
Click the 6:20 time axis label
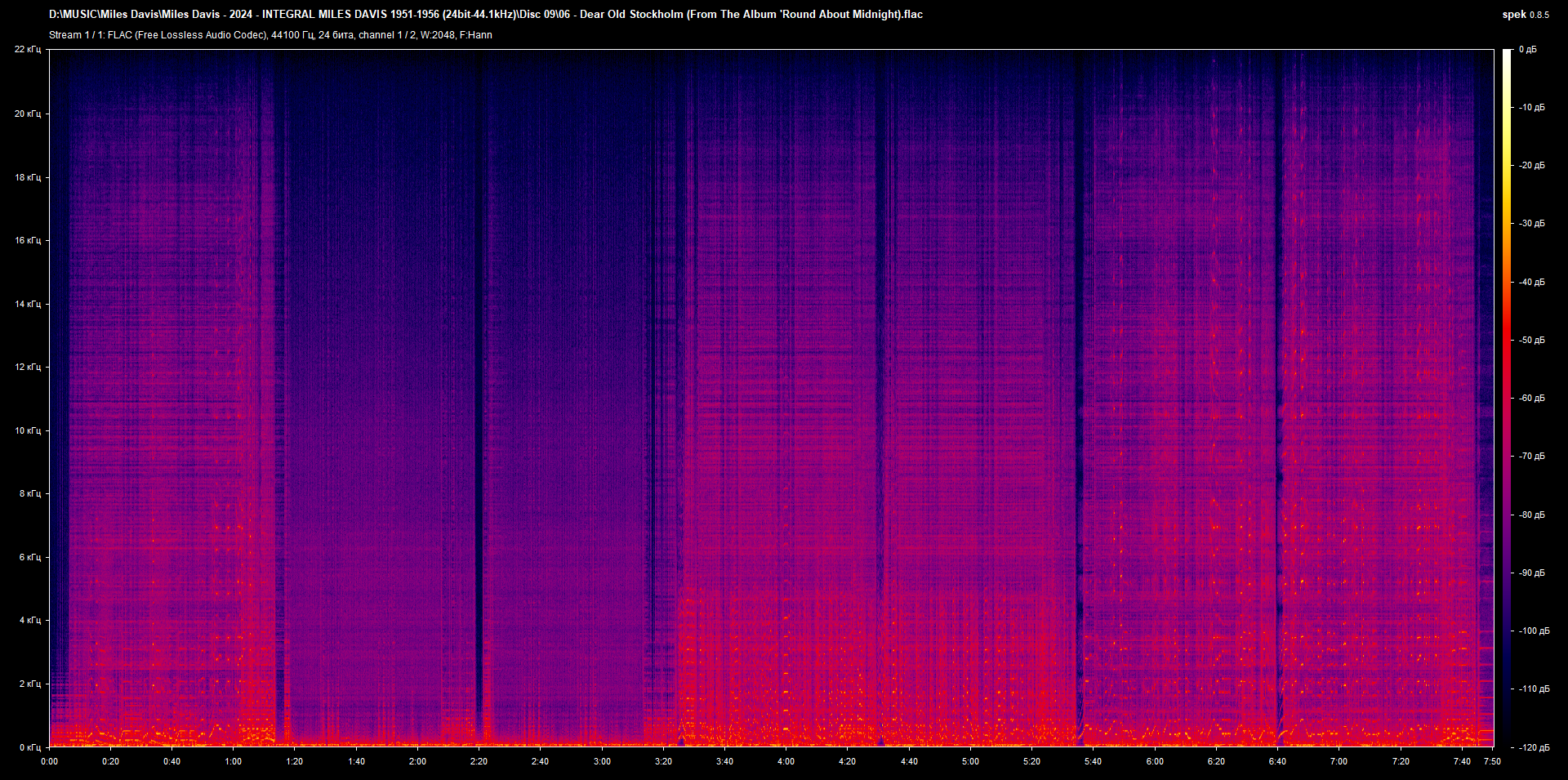click(1216, 761)
